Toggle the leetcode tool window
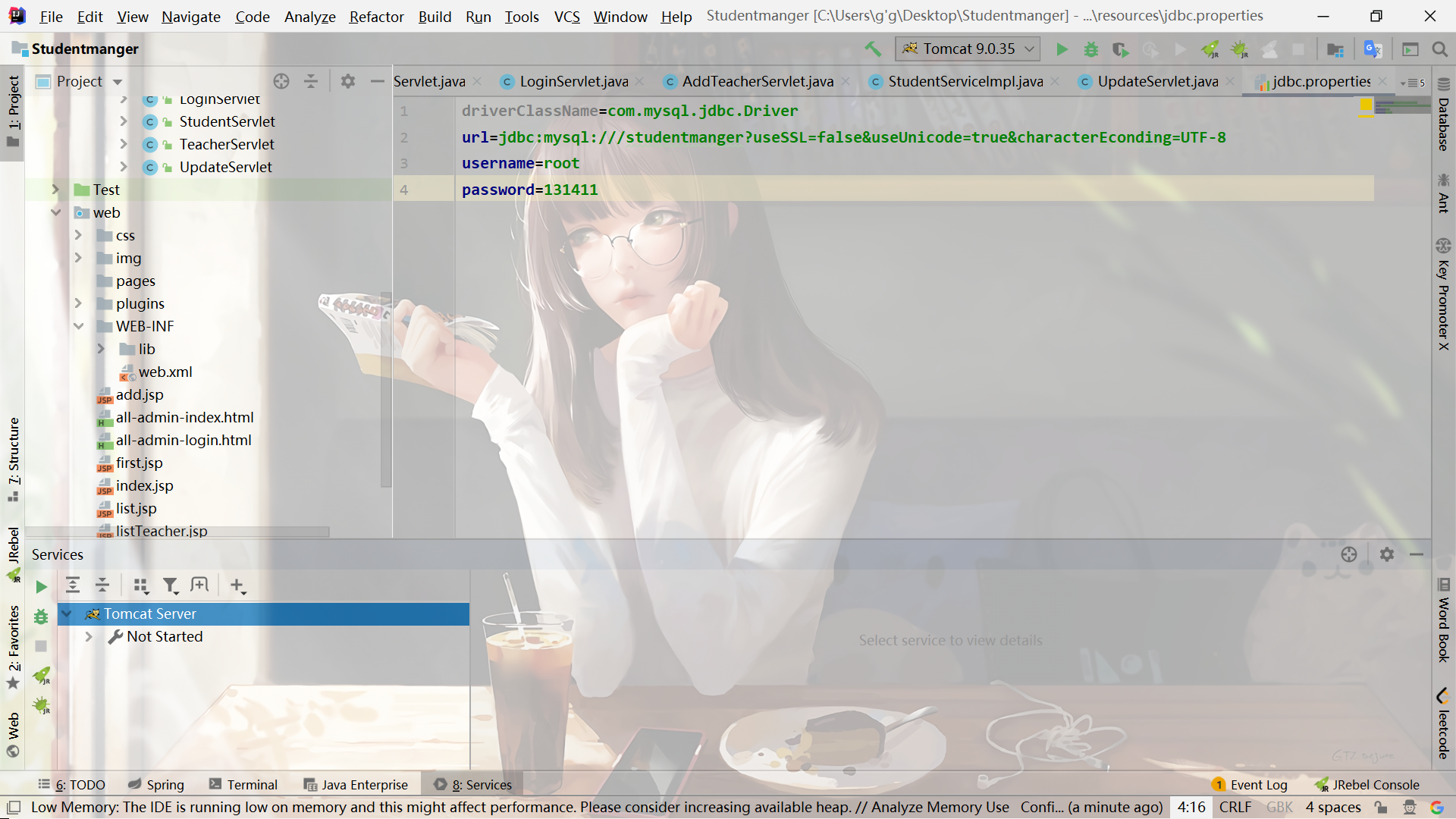The width and height of the screenshot is (1456, 819). 1443,723
